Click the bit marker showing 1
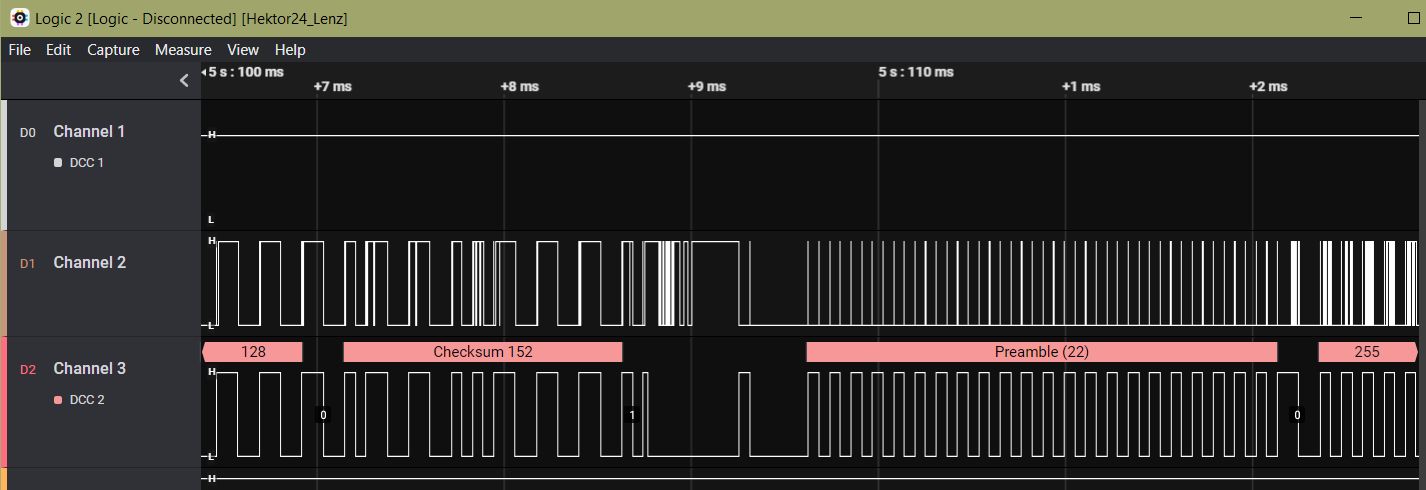The image size is (1426, 490). [x=631, y=415]
